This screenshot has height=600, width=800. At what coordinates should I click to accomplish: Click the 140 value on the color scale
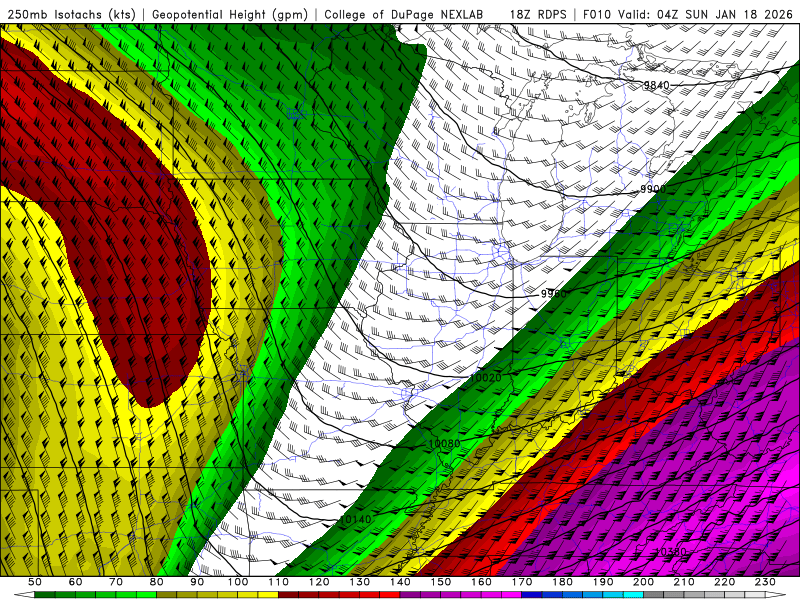coord(400,582)
